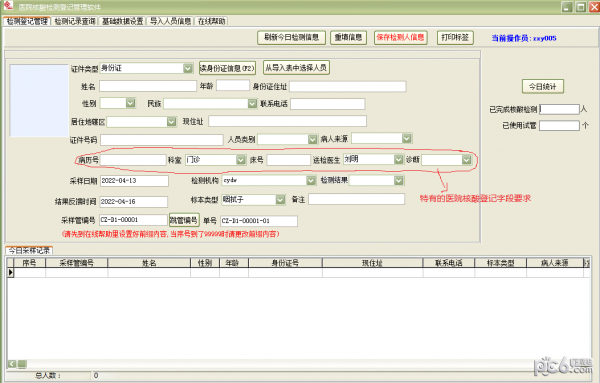Expand the 人员类别 dropdown
This screenshot has height=383, width=600.
313,139
